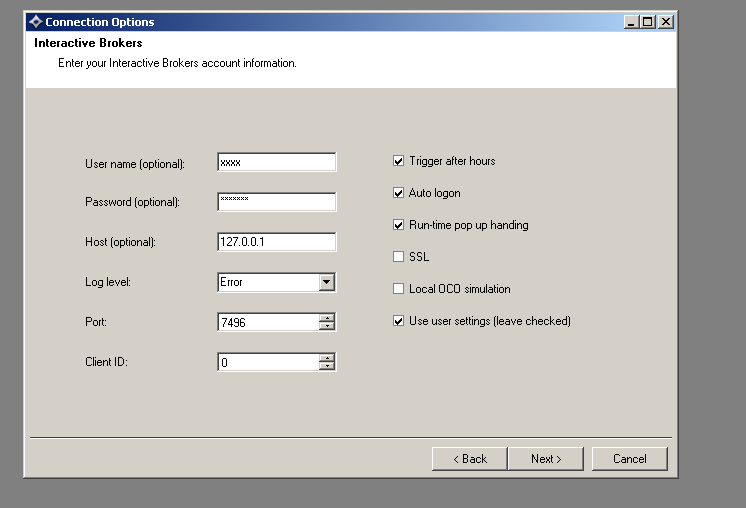Click the Client ID value field

(268, 362)
